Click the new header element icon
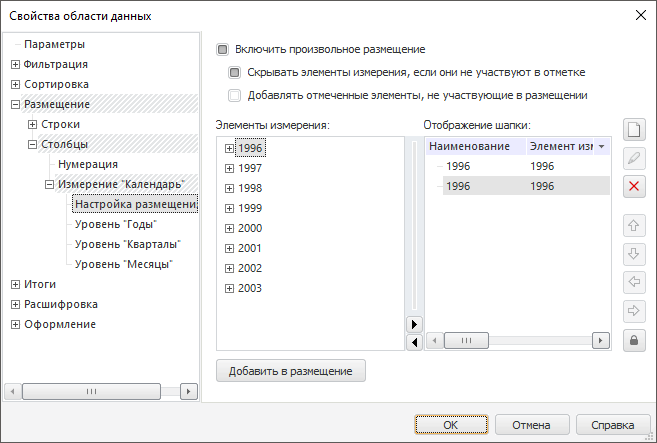 [x=633, y=130]
